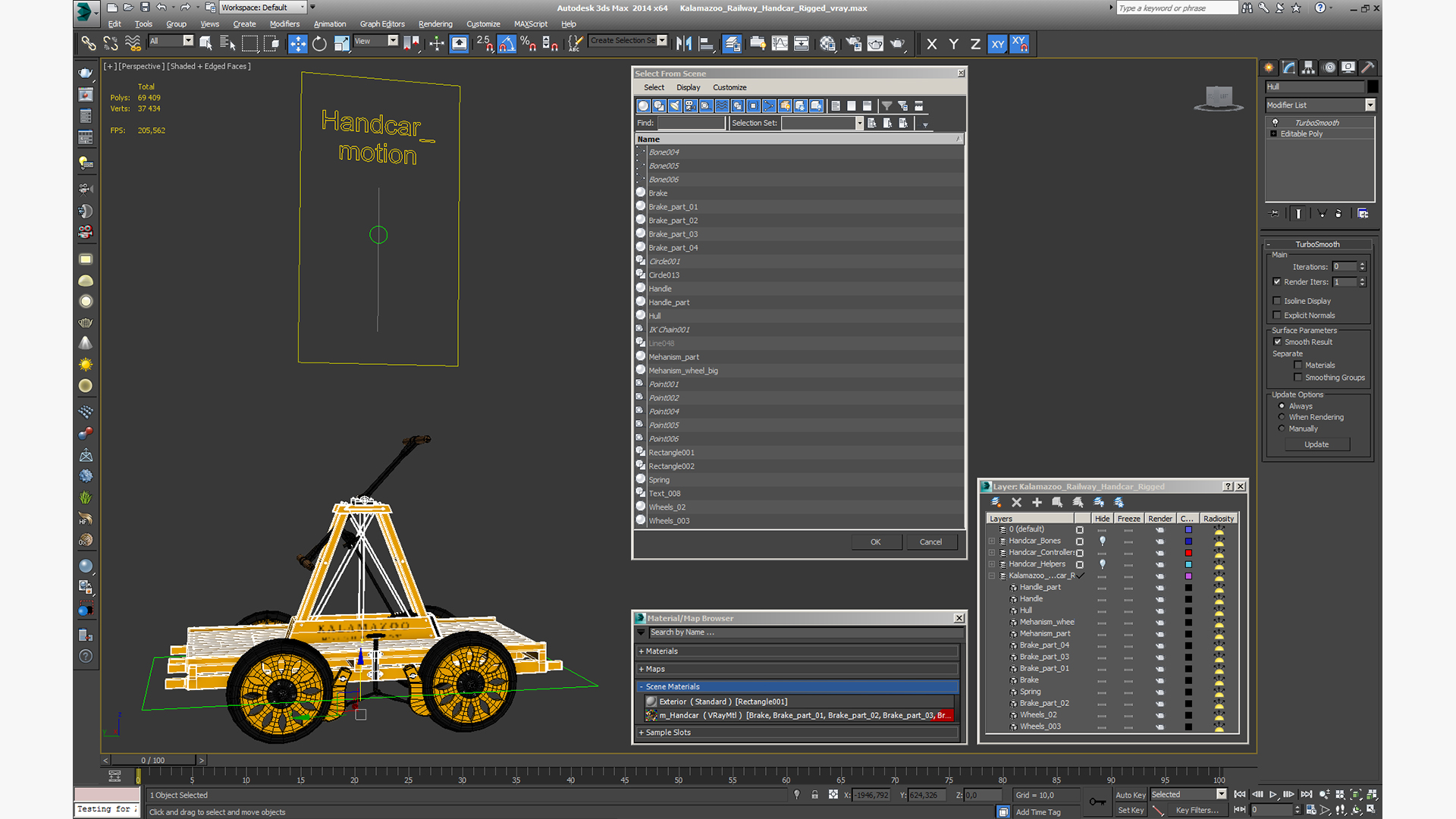Switch to the Utilities command panel
The width and height of the screenshot is (1456, 819).
[x=1367, y=67]
